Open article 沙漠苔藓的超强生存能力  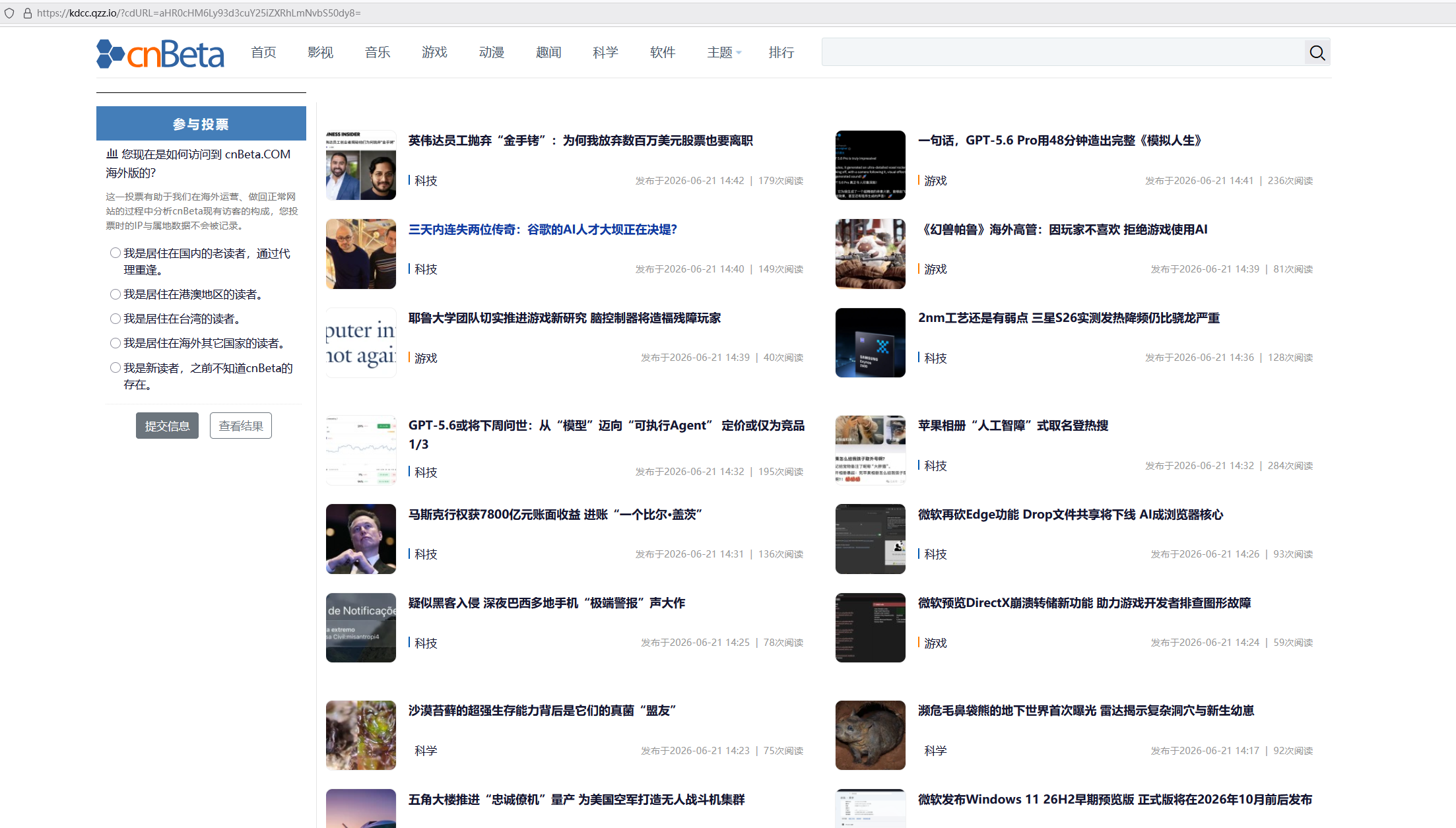pos(543,711)
